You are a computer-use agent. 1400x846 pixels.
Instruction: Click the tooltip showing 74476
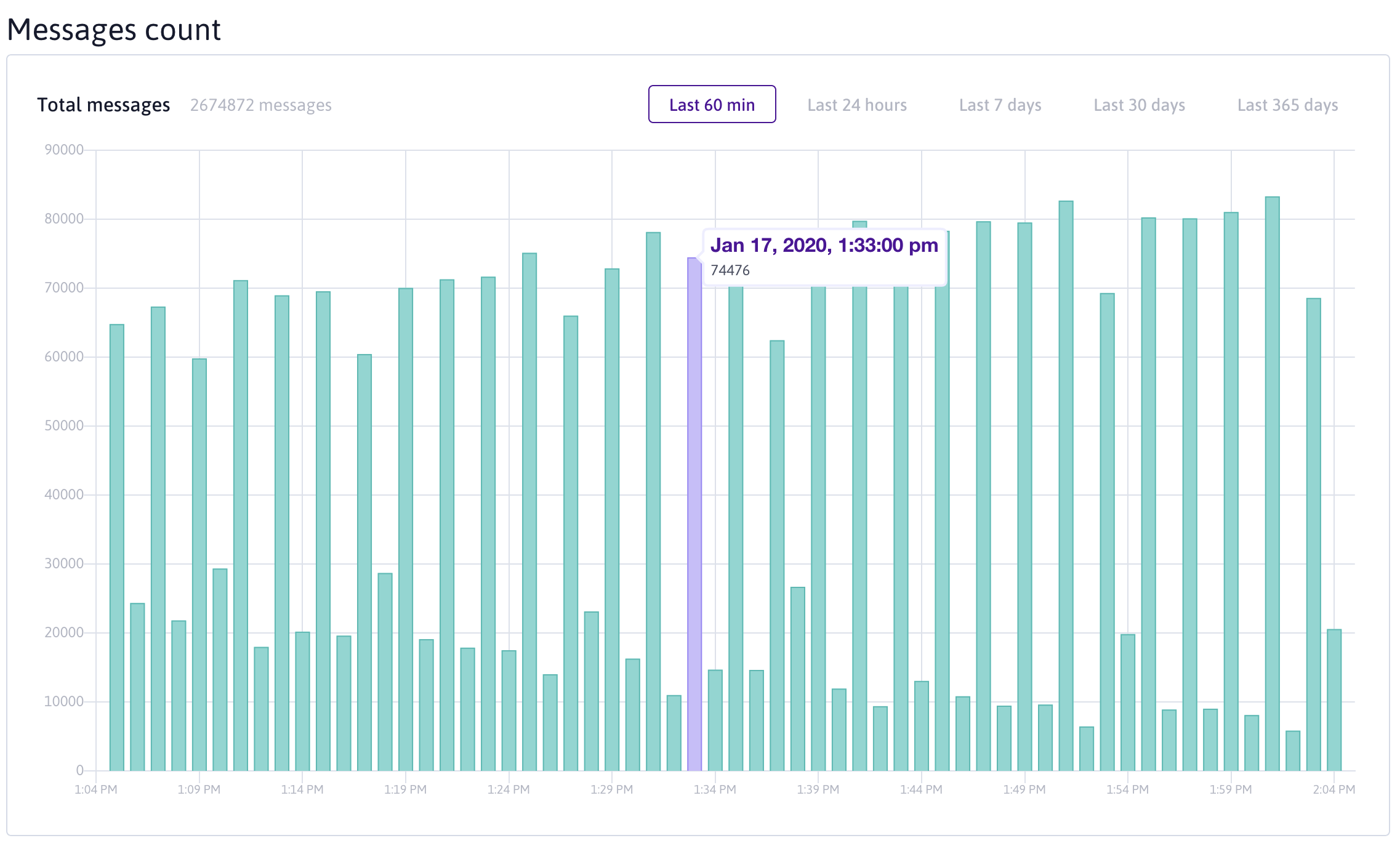(823, 257)
